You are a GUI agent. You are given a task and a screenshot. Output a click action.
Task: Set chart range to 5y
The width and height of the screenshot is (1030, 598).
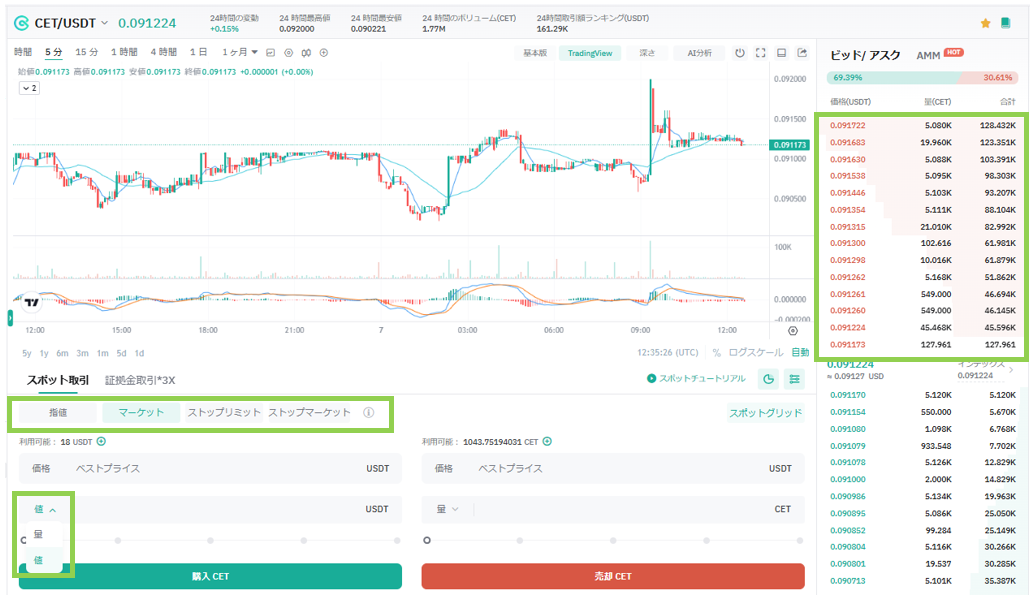click(x=26, y=353)
